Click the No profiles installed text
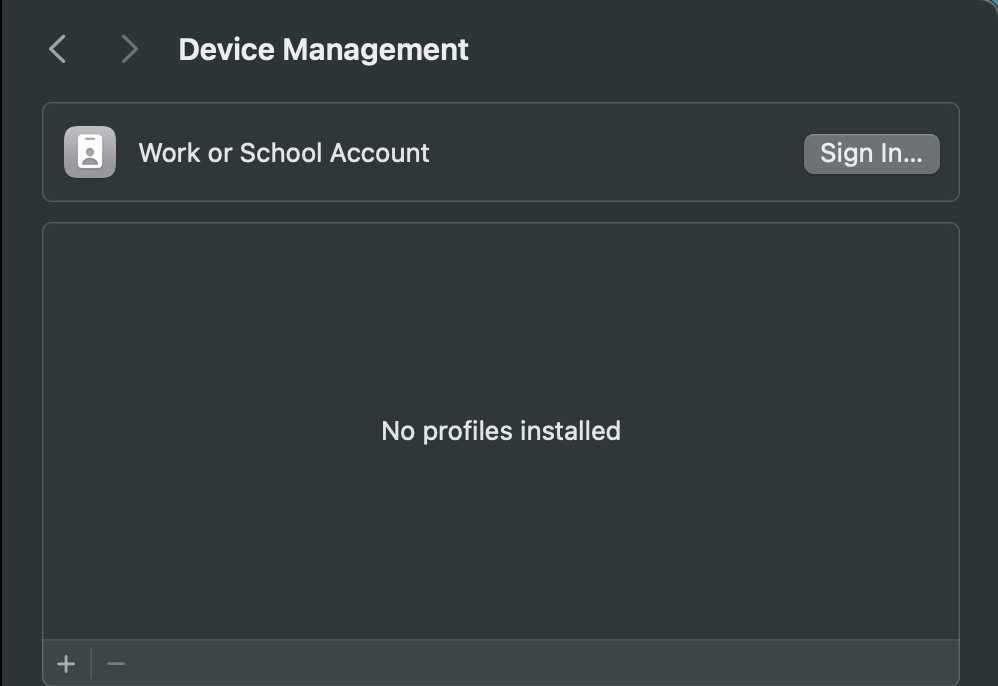Screen dimensions: 998x686 coord(501,431)
